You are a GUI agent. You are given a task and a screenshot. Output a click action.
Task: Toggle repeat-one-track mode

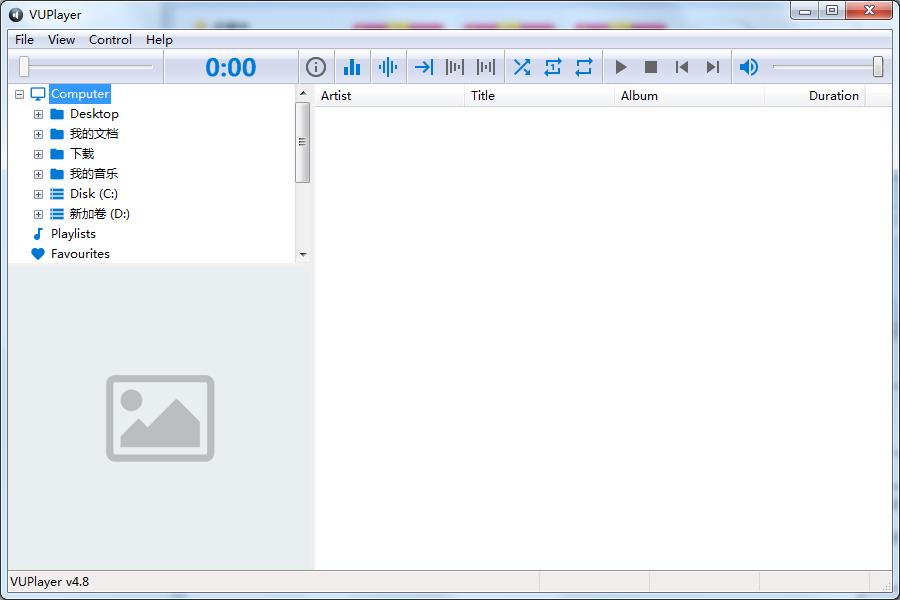coord(553,67)
